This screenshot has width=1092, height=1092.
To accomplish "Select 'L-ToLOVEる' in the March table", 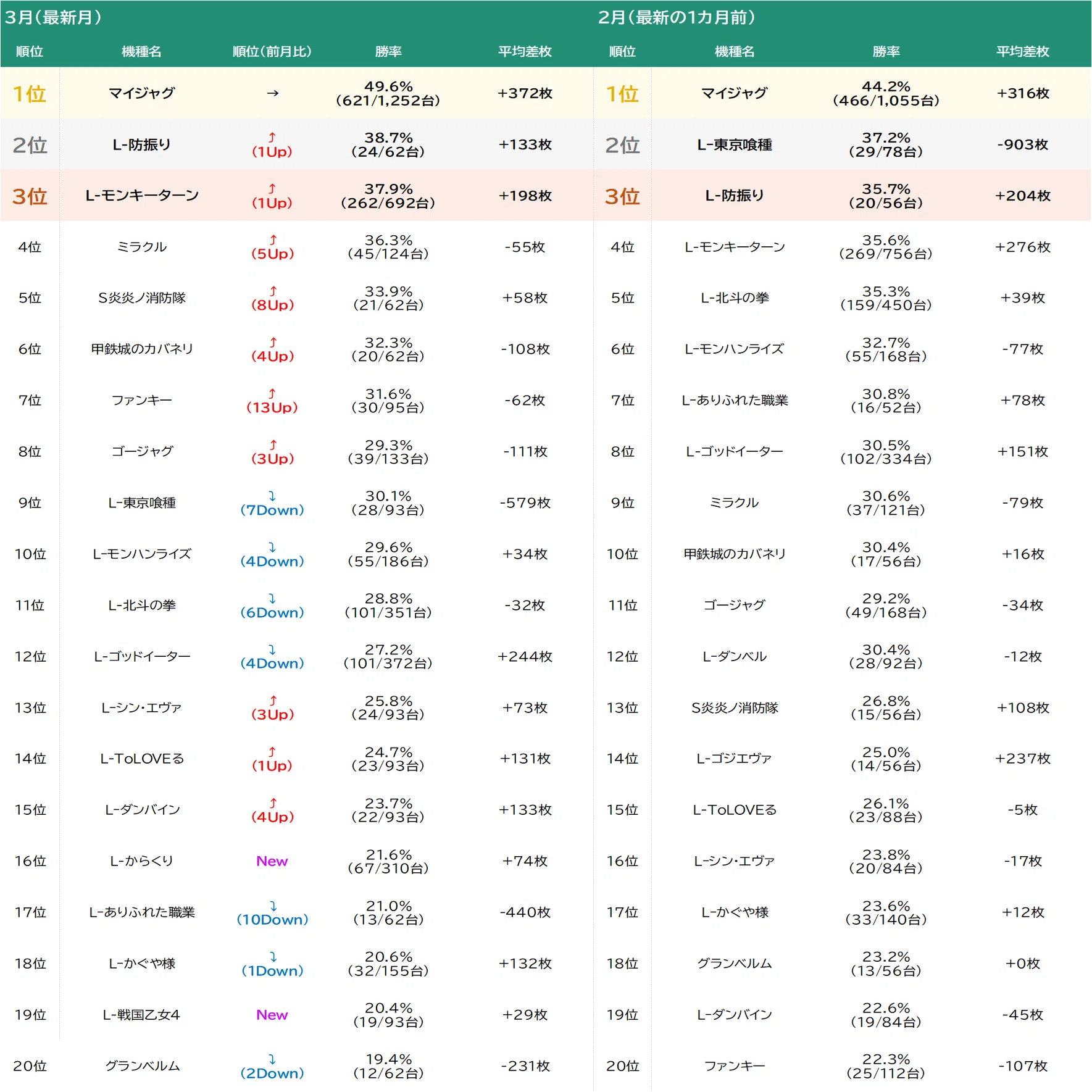I will tap(142, 759).
